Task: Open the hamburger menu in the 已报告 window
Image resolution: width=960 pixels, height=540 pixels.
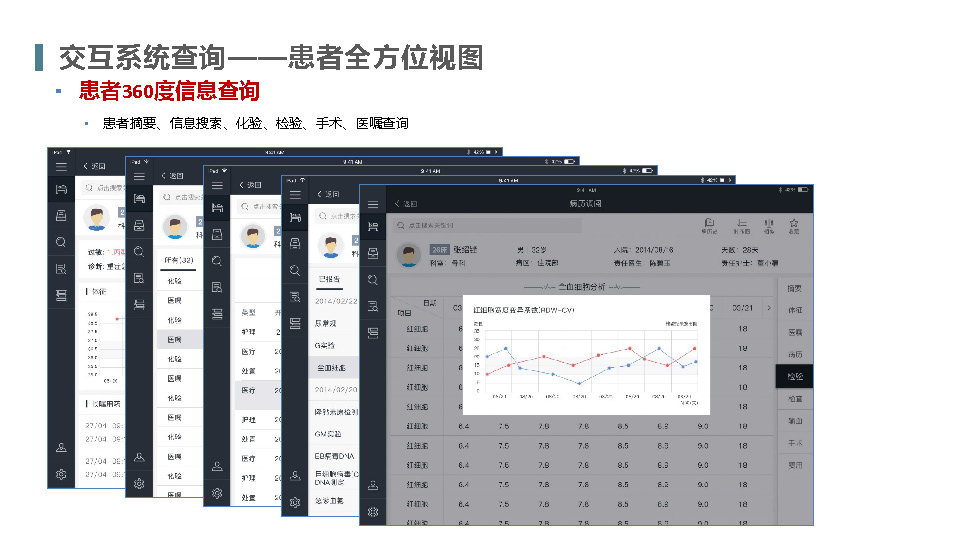Action: pos(295,195)
